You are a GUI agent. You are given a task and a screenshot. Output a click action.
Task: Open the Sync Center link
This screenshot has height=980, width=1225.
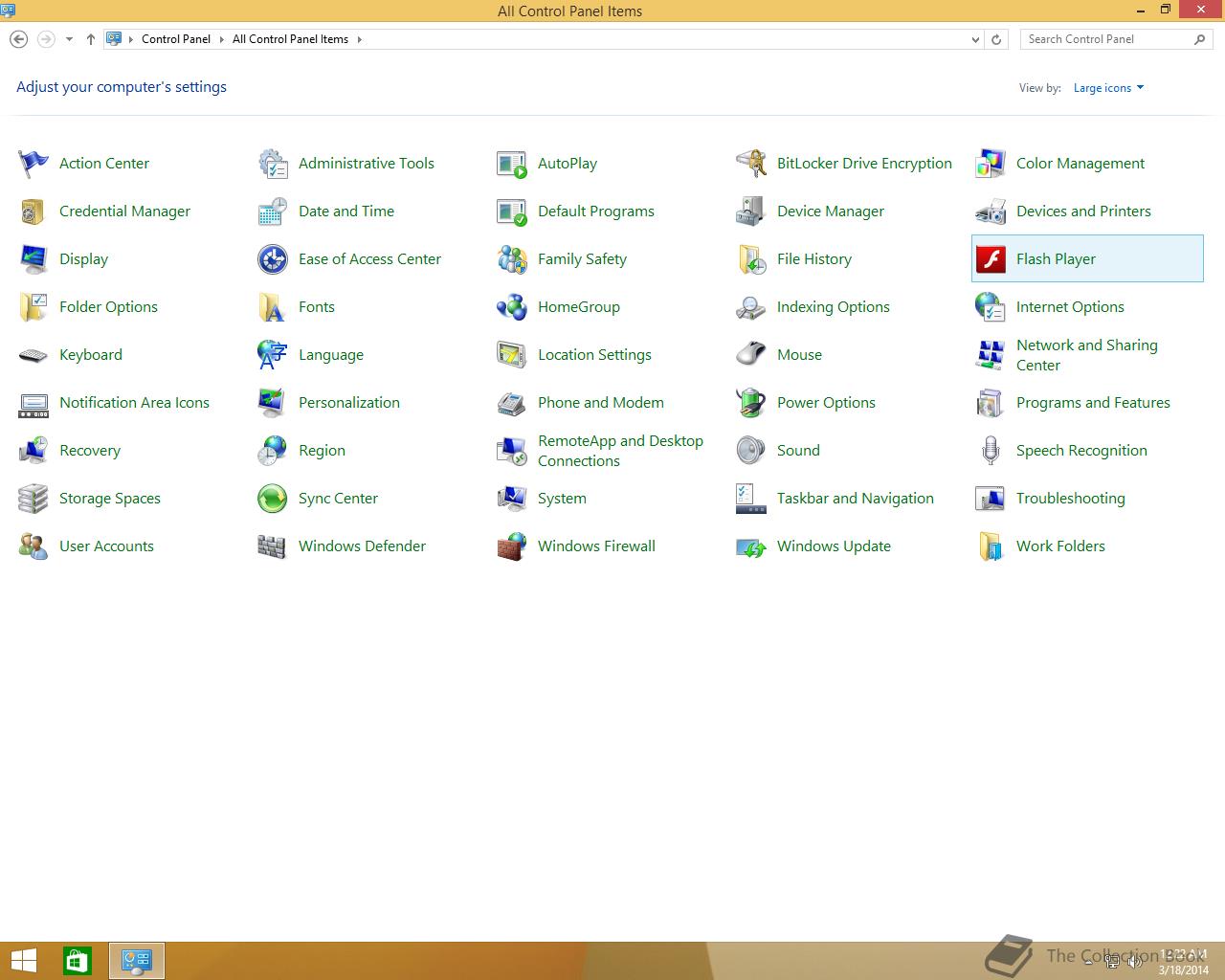[338, 499]
